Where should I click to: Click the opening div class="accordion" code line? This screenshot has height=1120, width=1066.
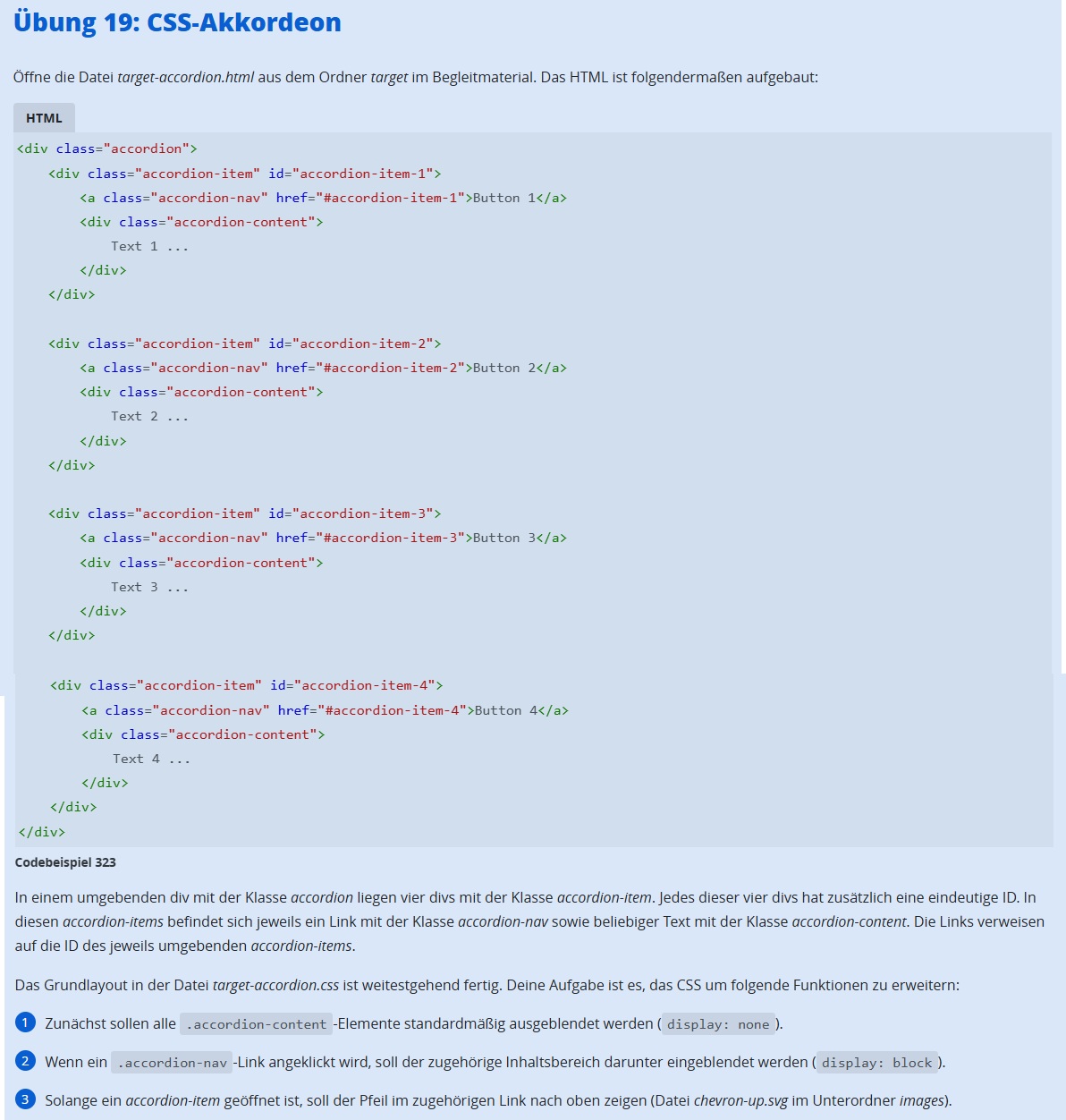pos(107,148)
